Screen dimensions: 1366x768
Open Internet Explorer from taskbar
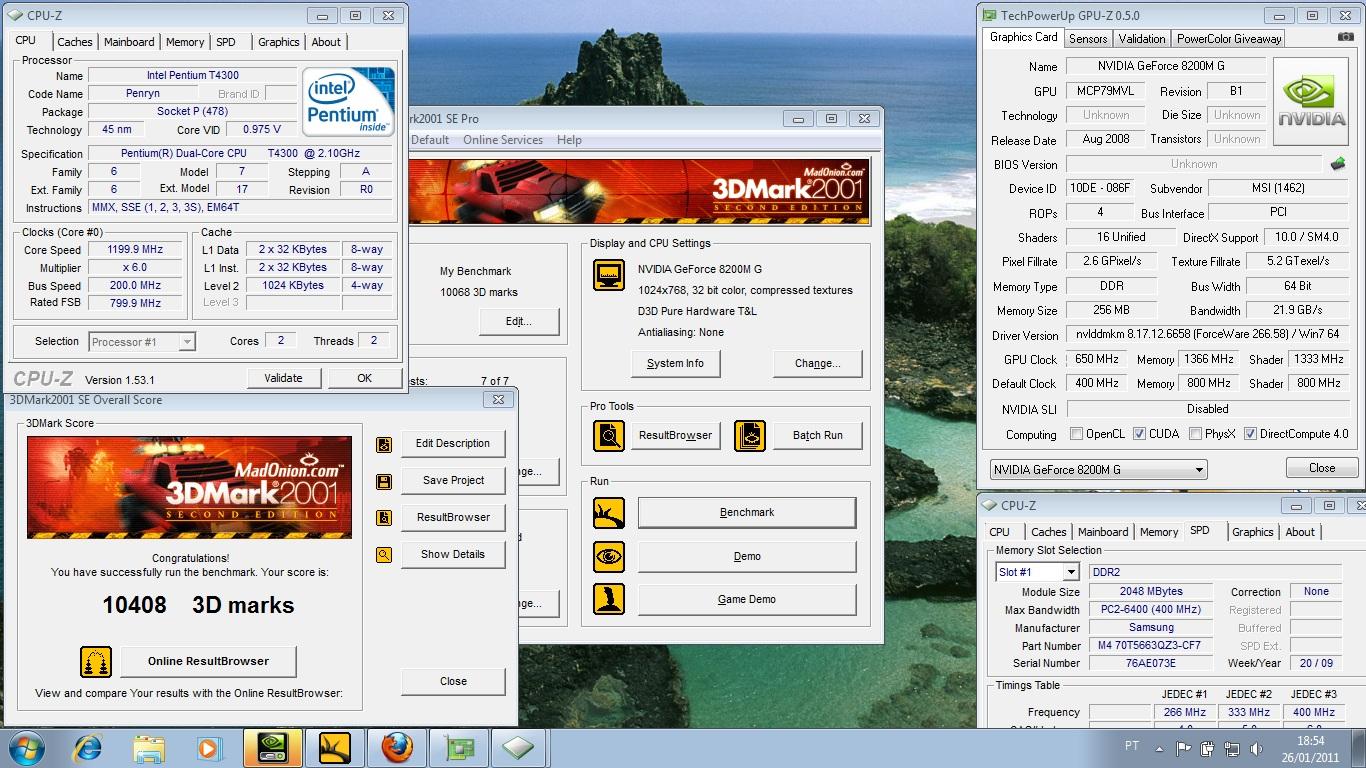pos(88,747)
